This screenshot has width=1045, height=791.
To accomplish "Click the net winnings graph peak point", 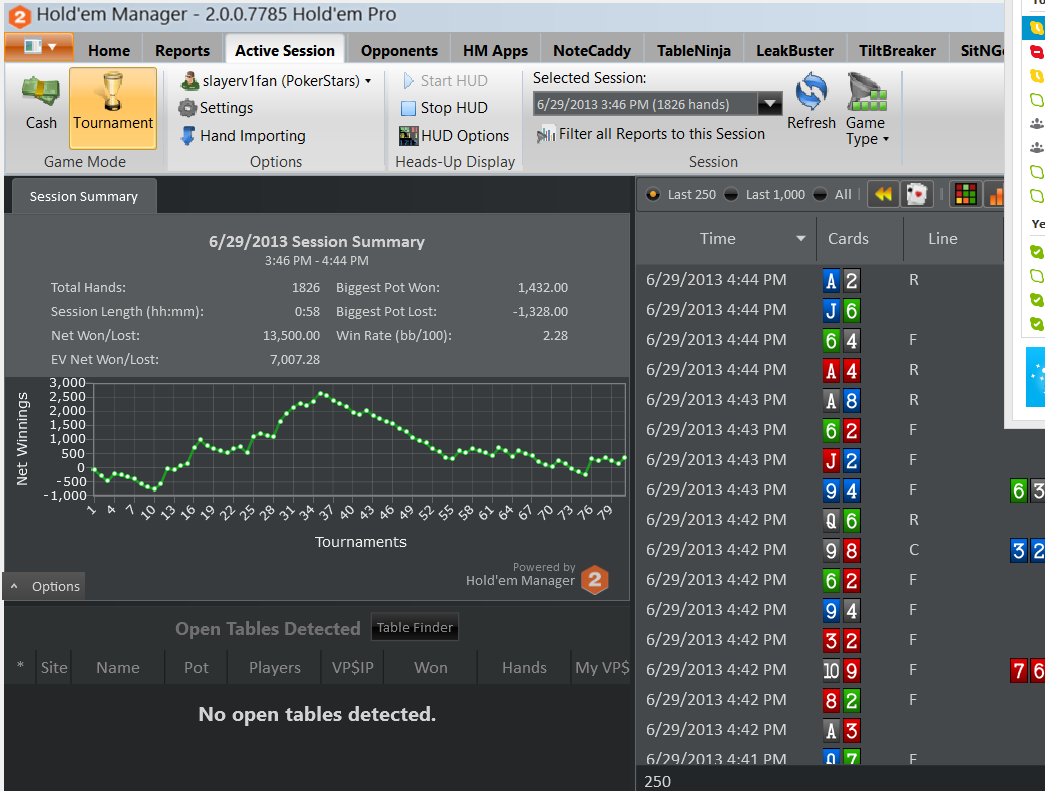I will 321,394.
